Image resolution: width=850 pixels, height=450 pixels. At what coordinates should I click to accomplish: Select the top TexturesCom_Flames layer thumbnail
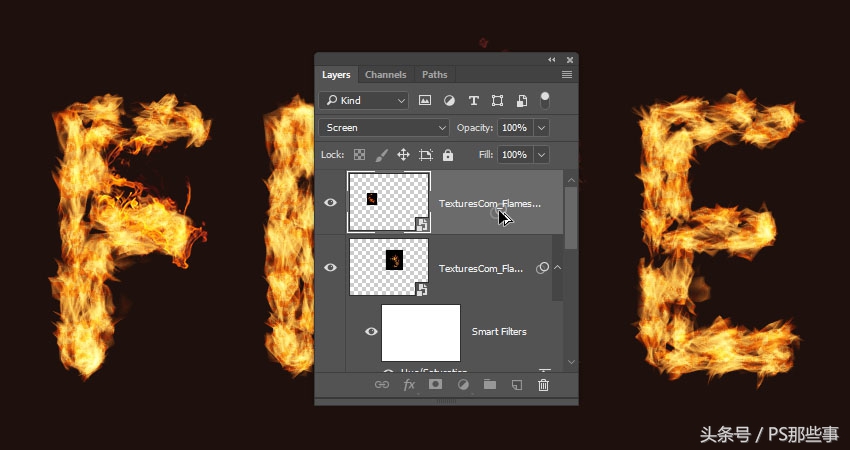click(389, 202)
